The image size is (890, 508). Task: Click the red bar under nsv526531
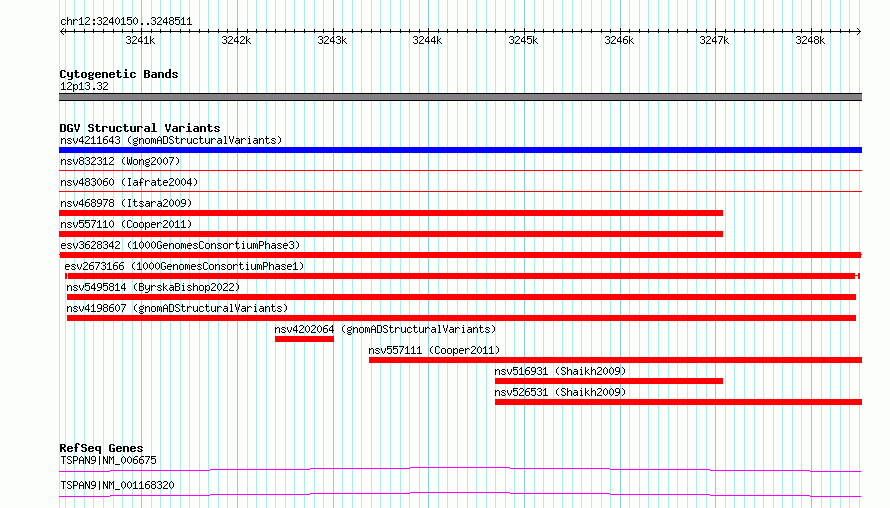678,402
